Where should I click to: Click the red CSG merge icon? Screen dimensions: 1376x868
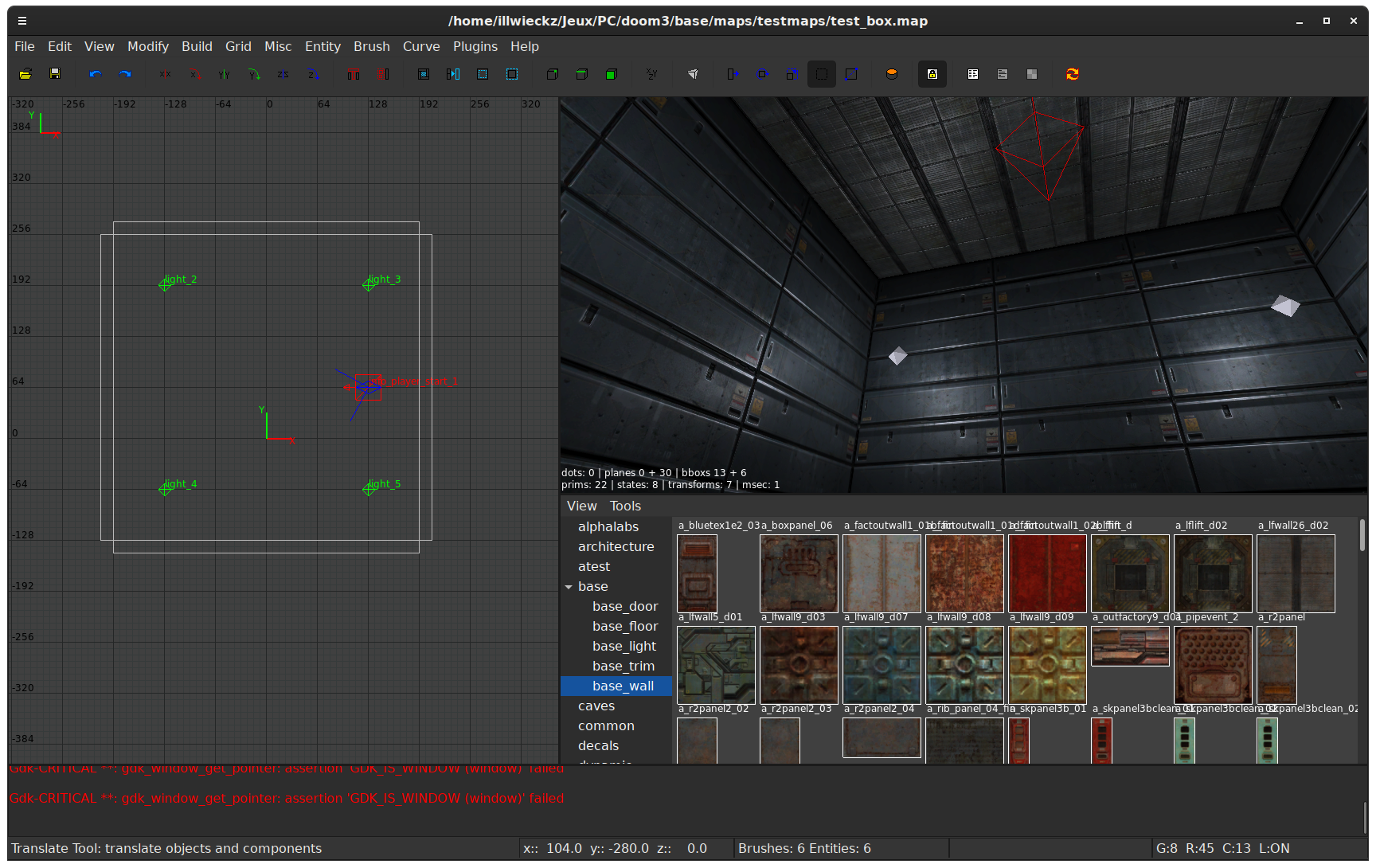[383, 74]
